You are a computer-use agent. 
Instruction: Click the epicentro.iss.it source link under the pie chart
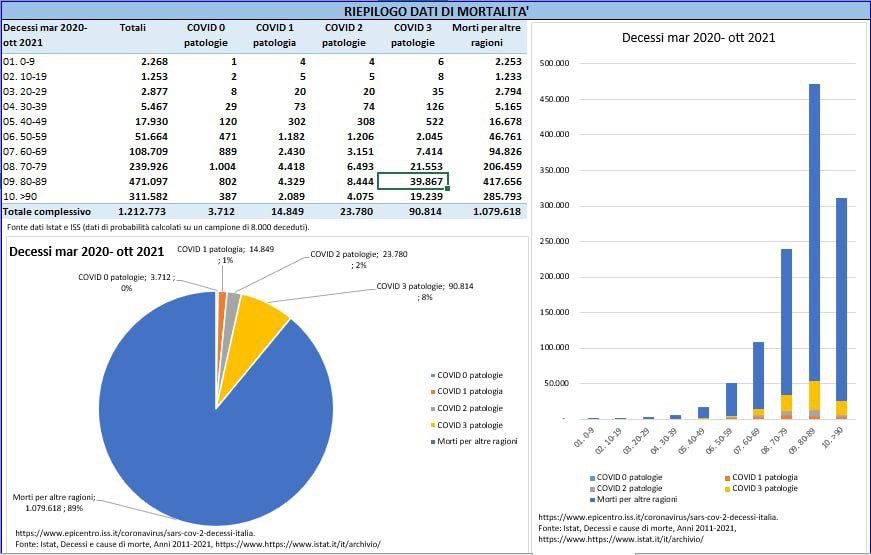click(x=135, y=534)
